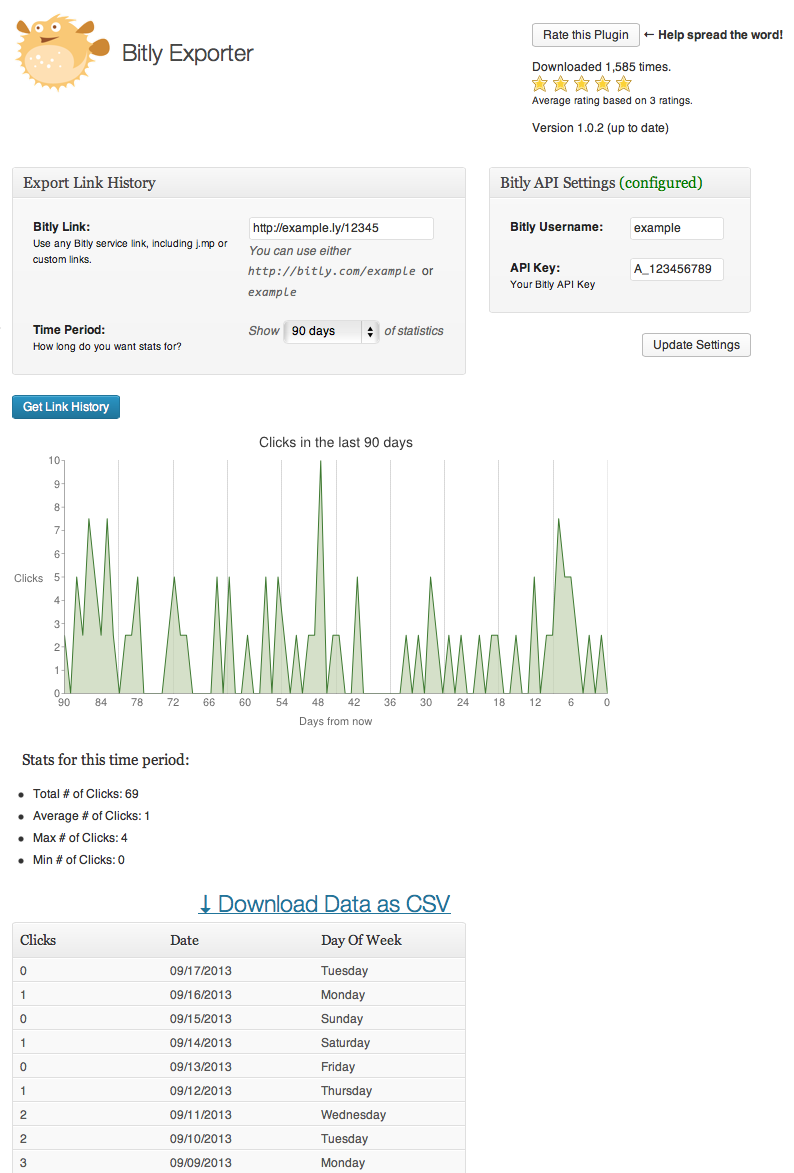This screenshot has height=1173, width=794.
Task: Click the Export Link History panel header
Action: click(239, 183)
